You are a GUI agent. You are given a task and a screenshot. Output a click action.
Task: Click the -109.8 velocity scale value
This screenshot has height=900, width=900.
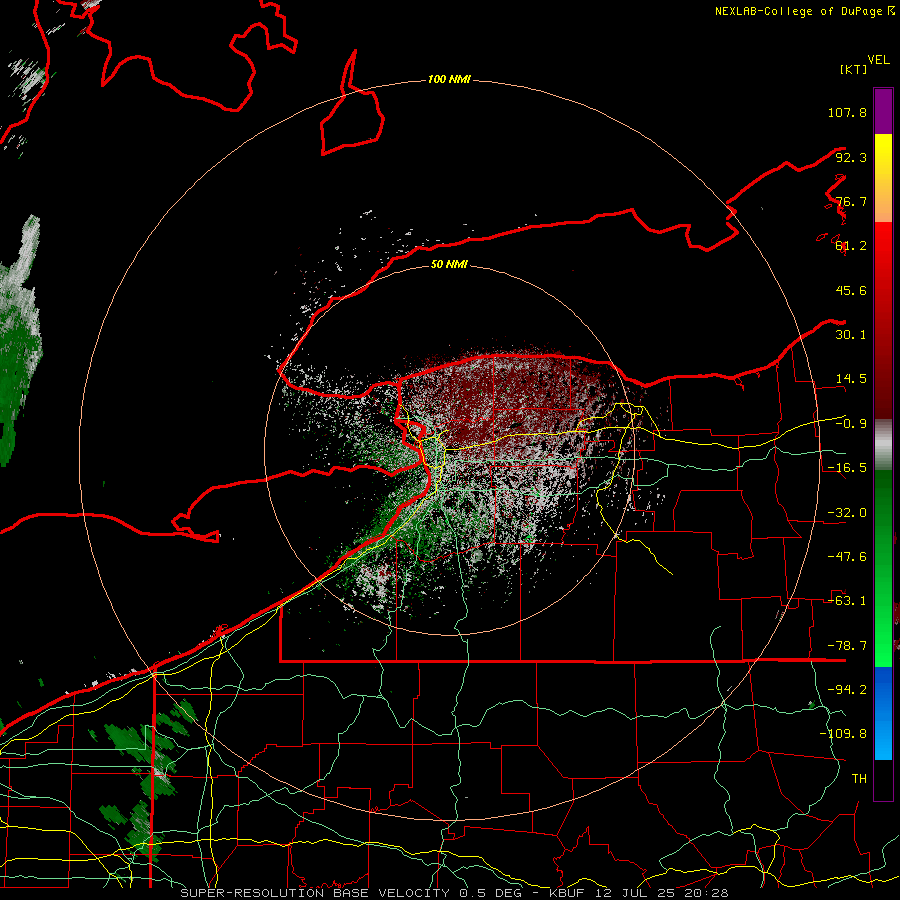[843, 734]
